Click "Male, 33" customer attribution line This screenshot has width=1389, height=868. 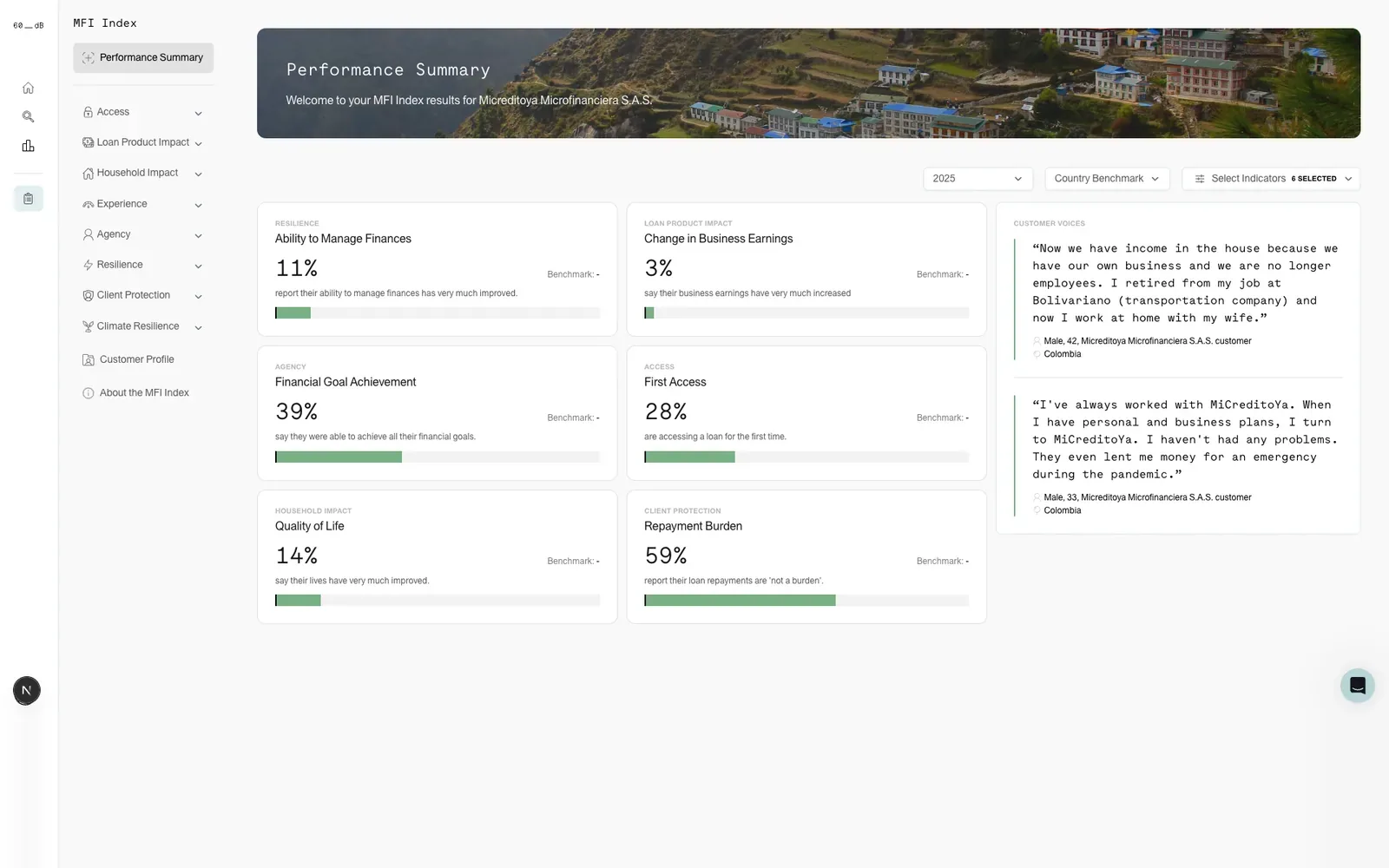coord(1147,497)
